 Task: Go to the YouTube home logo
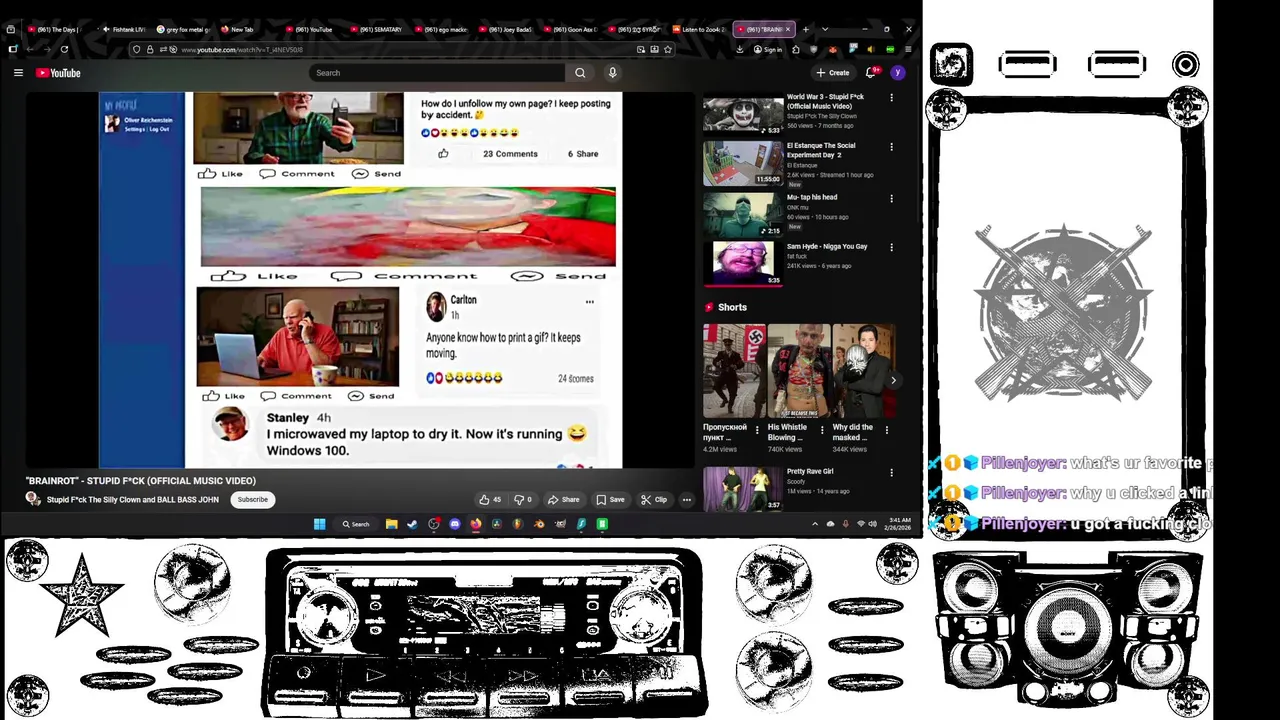(x=58, y=73)
